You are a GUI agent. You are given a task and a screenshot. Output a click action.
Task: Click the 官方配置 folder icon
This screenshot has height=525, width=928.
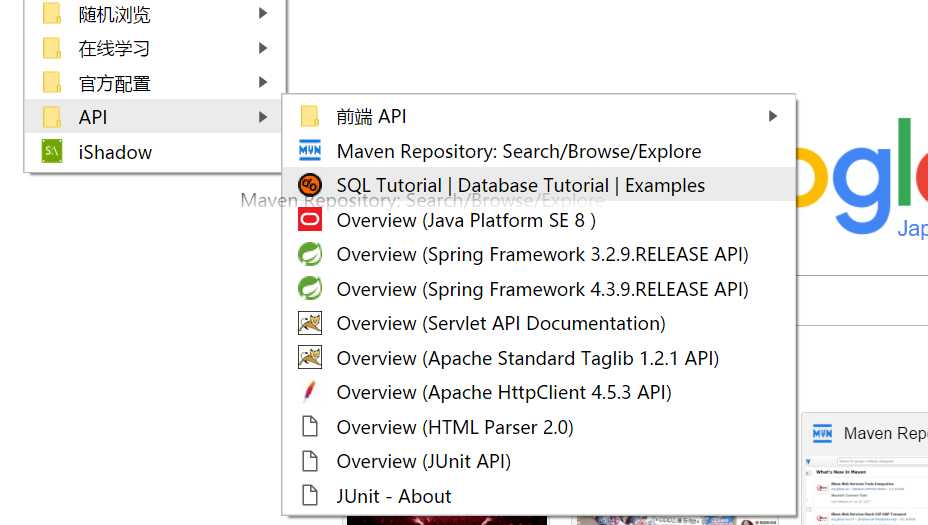point(51,82)
